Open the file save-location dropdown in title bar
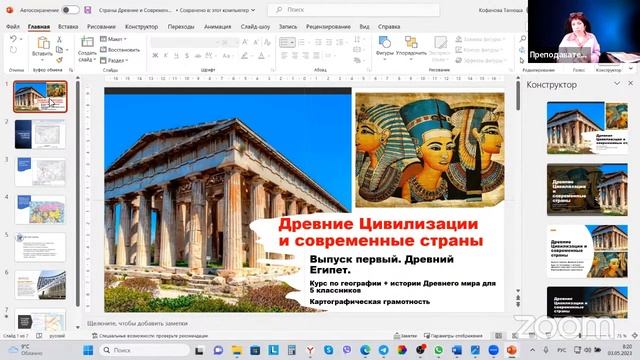 (253, 10)
